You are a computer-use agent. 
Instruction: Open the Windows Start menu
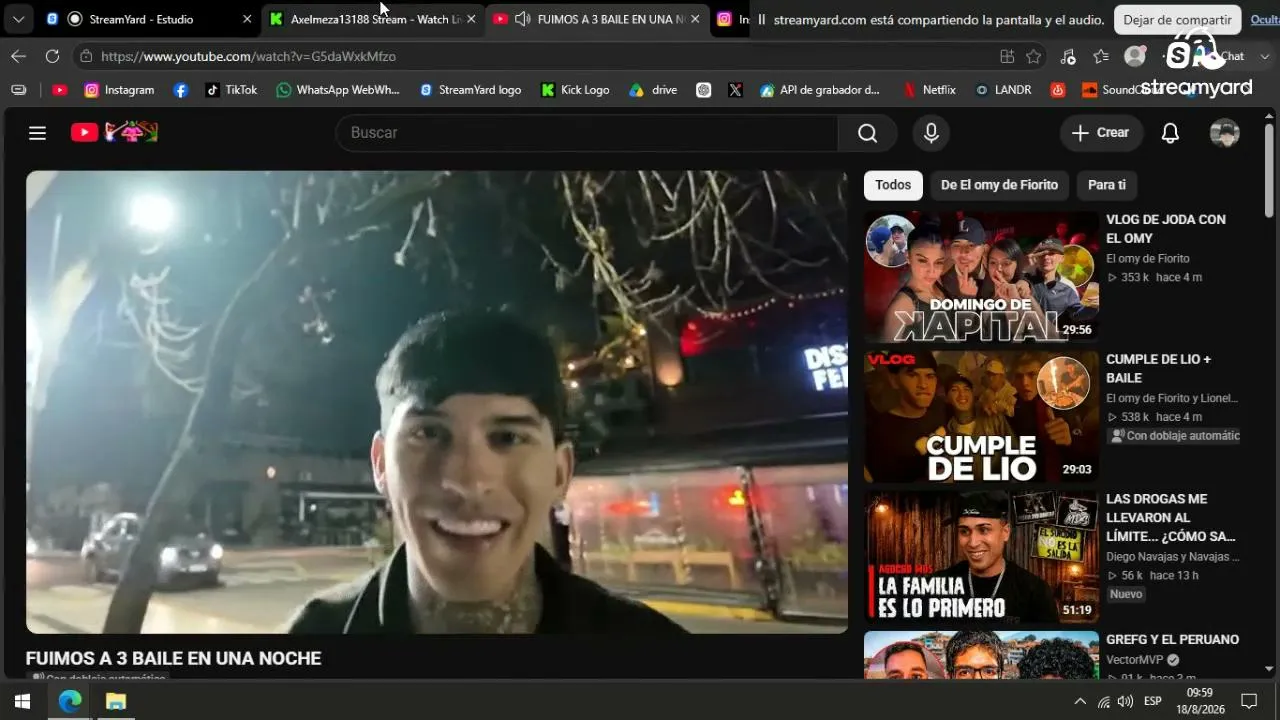pyautogui.click(x=22, y=701)
